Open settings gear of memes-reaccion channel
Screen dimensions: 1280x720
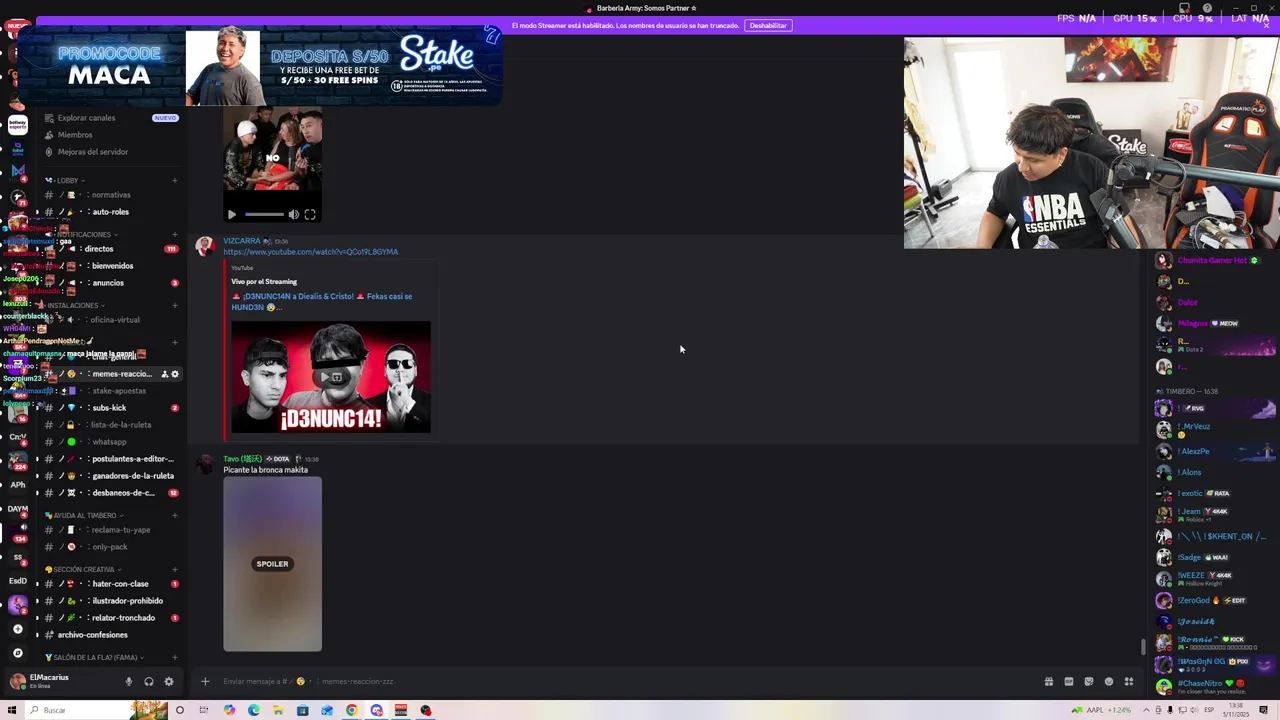(175, 374)
